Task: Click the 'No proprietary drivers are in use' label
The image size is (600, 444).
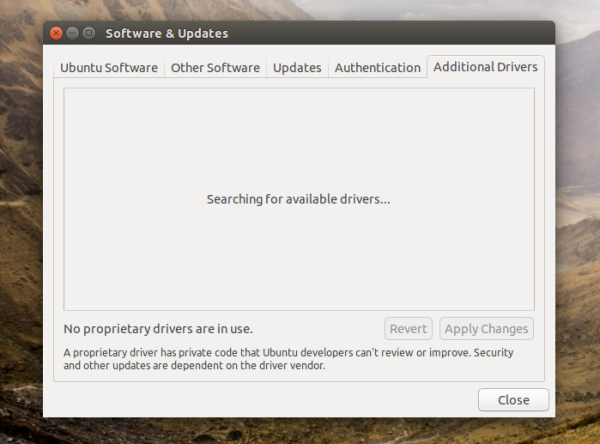Action: [x=158, y=329]
